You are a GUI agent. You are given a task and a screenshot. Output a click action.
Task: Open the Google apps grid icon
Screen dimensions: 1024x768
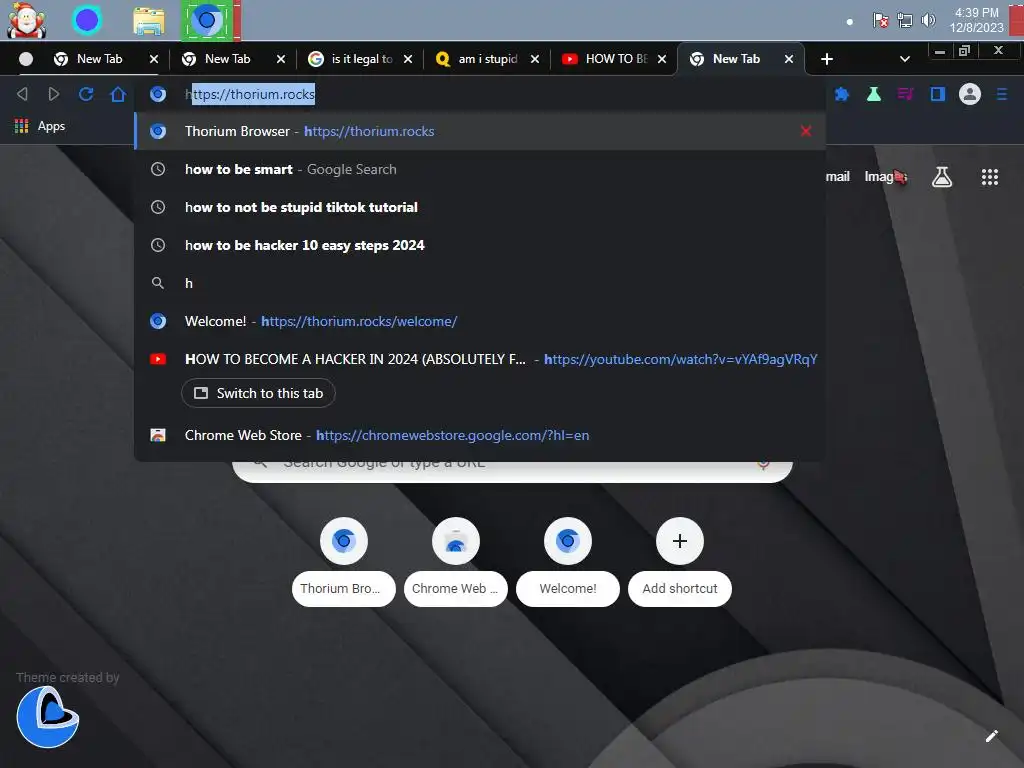pos(990,177)
